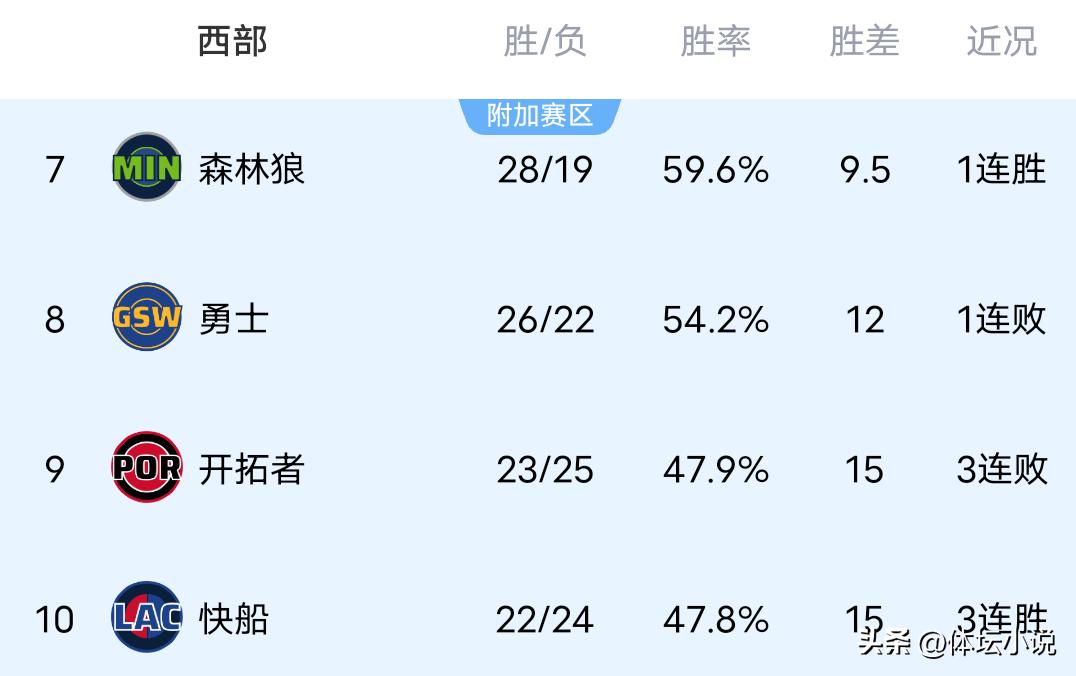
Task: Click the 1连败 streak for 勇士
Action: click(x=1001, y=320)
